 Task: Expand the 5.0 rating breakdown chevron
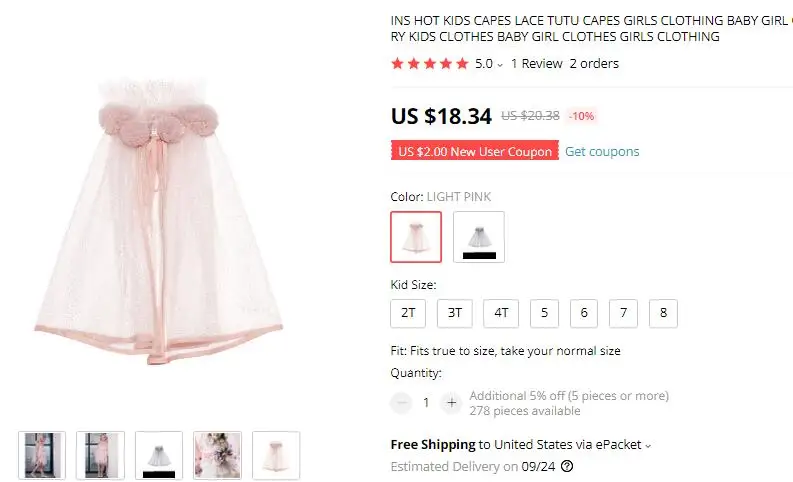tap(500, 65)
